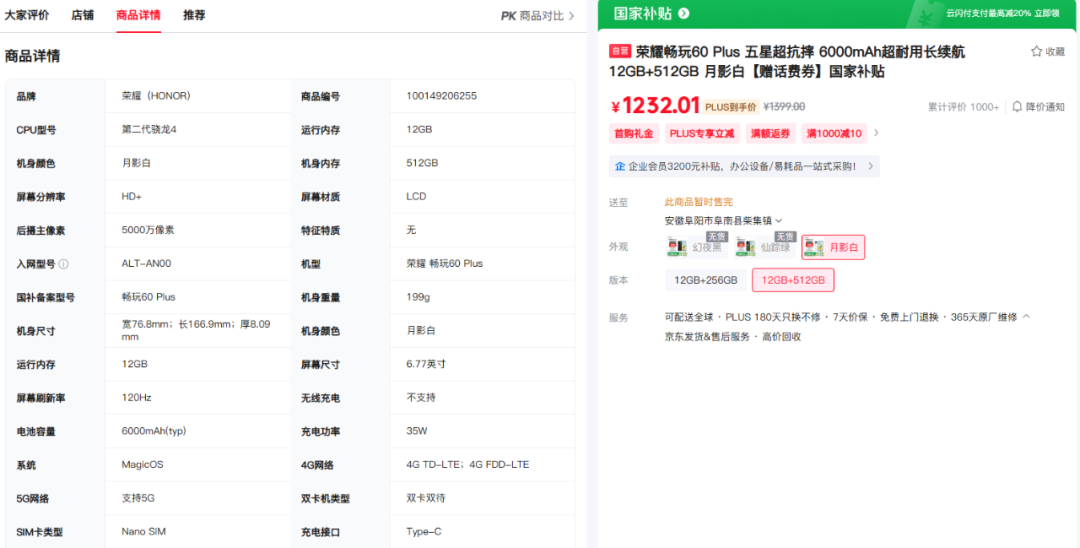Click the 512GB storage value
This screenshot has width=1080, height=548.
click(422, 163)
